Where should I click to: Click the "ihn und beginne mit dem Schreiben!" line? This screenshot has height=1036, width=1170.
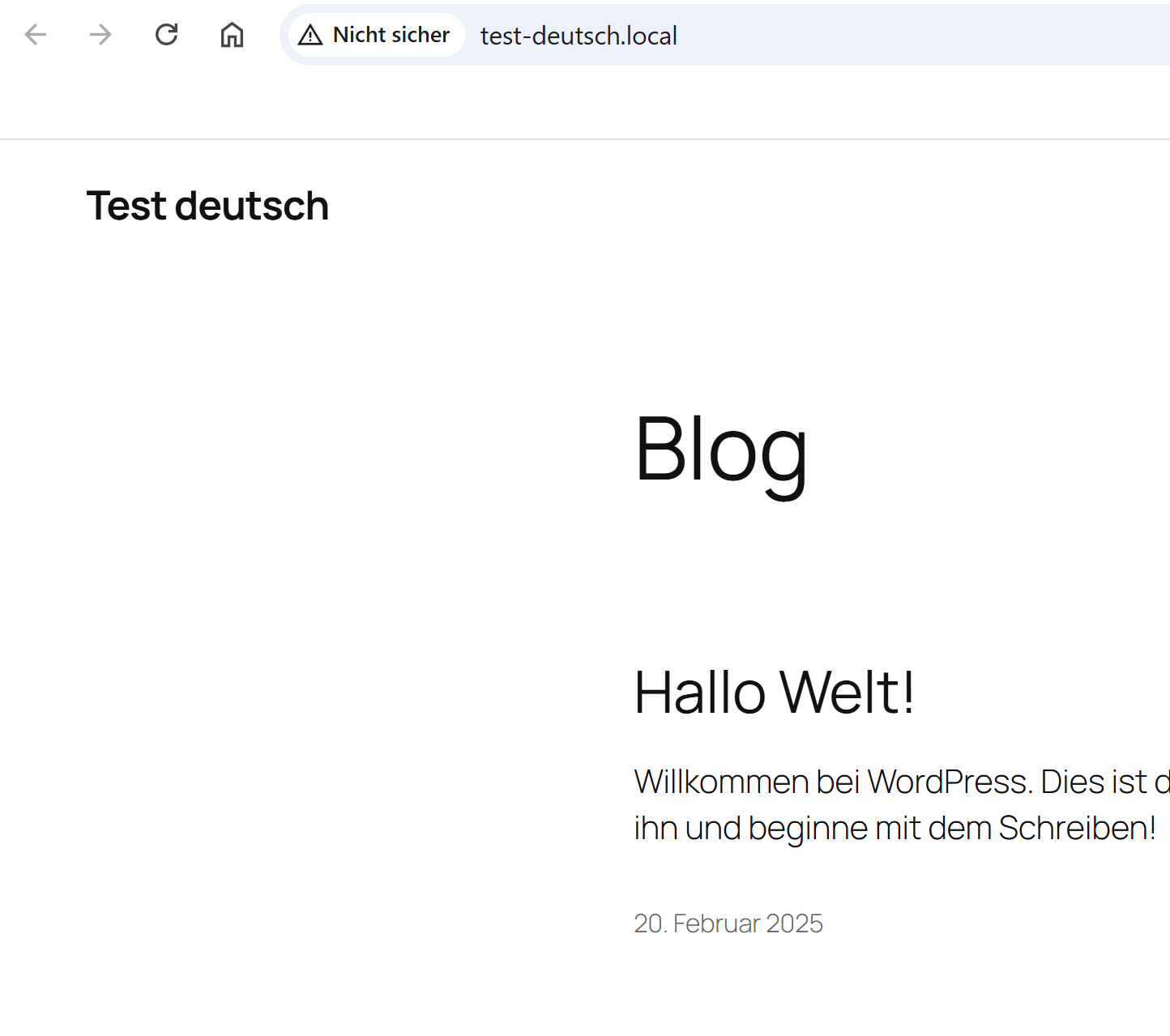click(x=895, y=828)
